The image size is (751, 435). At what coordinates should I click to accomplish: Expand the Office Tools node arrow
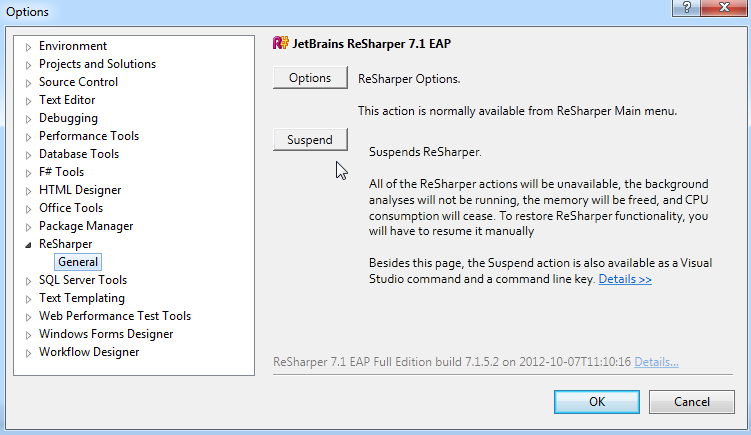click(x=28, y=209)
